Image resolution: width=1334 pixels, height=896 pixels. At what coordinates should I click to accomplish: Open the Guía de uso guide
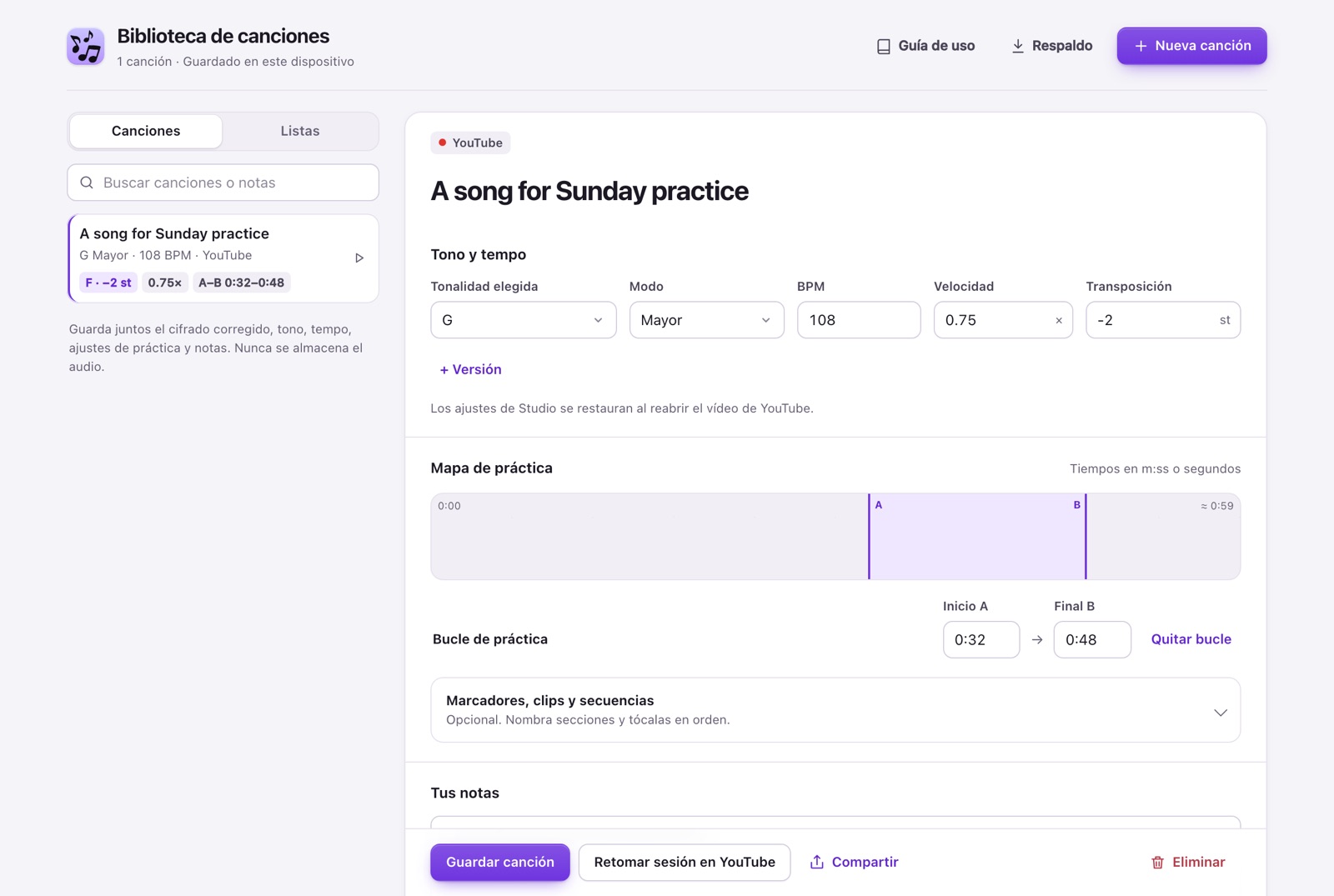[x=925, y=46]
